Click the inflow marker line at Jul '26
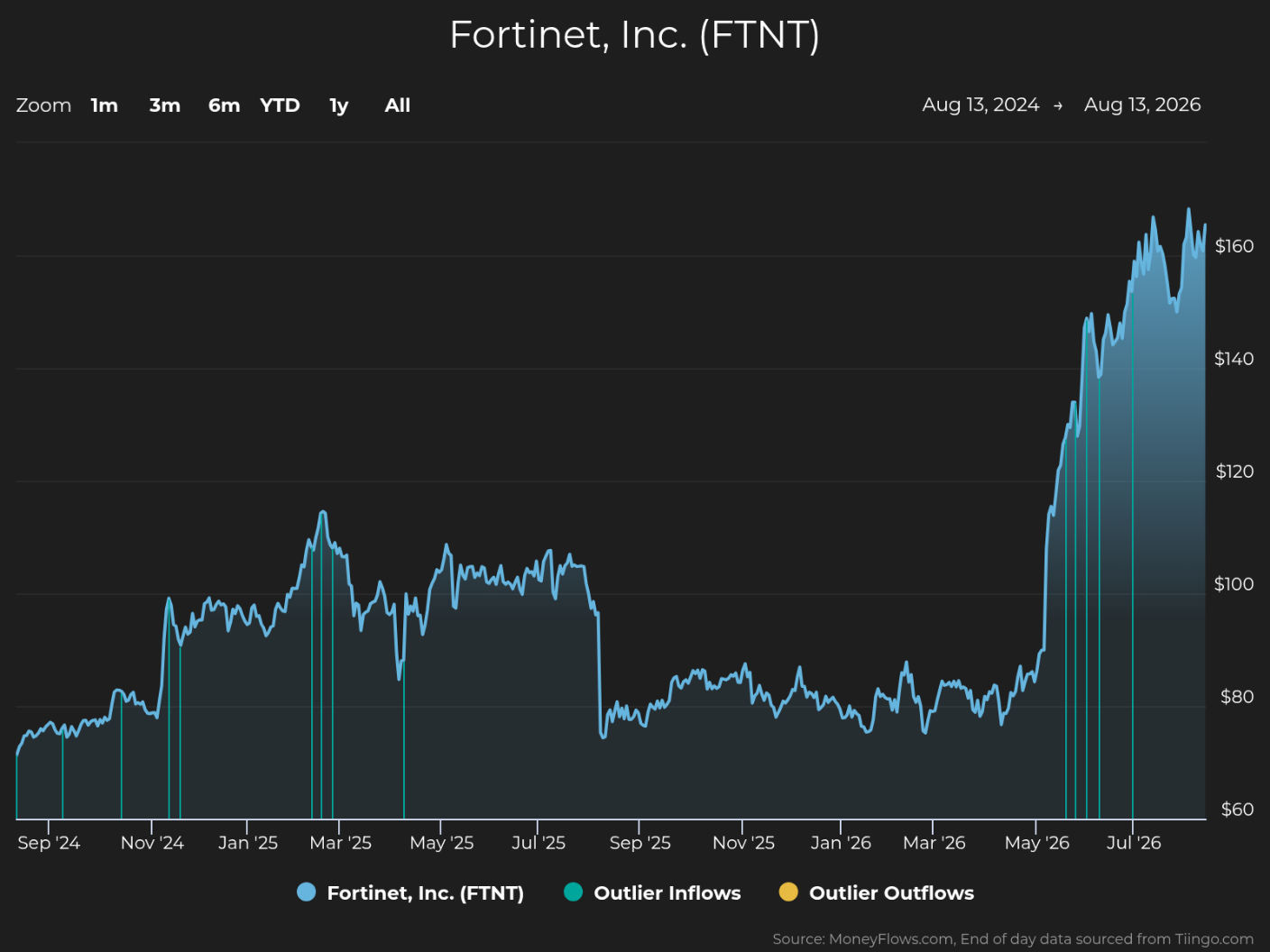Image resolution: width=1270 pixels, height=952 pixels. (x=1133, y=557)
